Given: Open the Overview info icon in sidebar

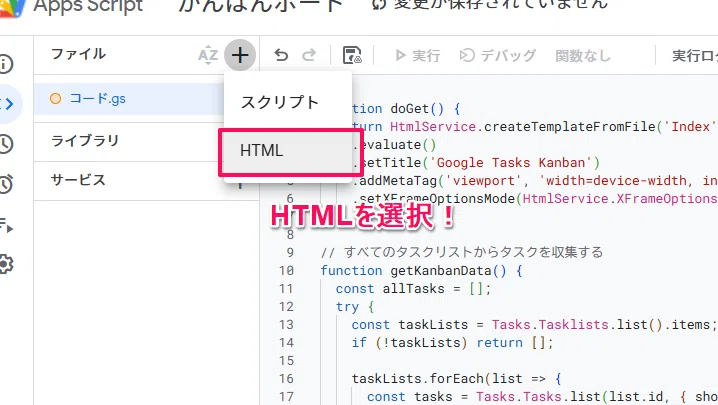Looking at the screenshot, I should pos(6,64).
